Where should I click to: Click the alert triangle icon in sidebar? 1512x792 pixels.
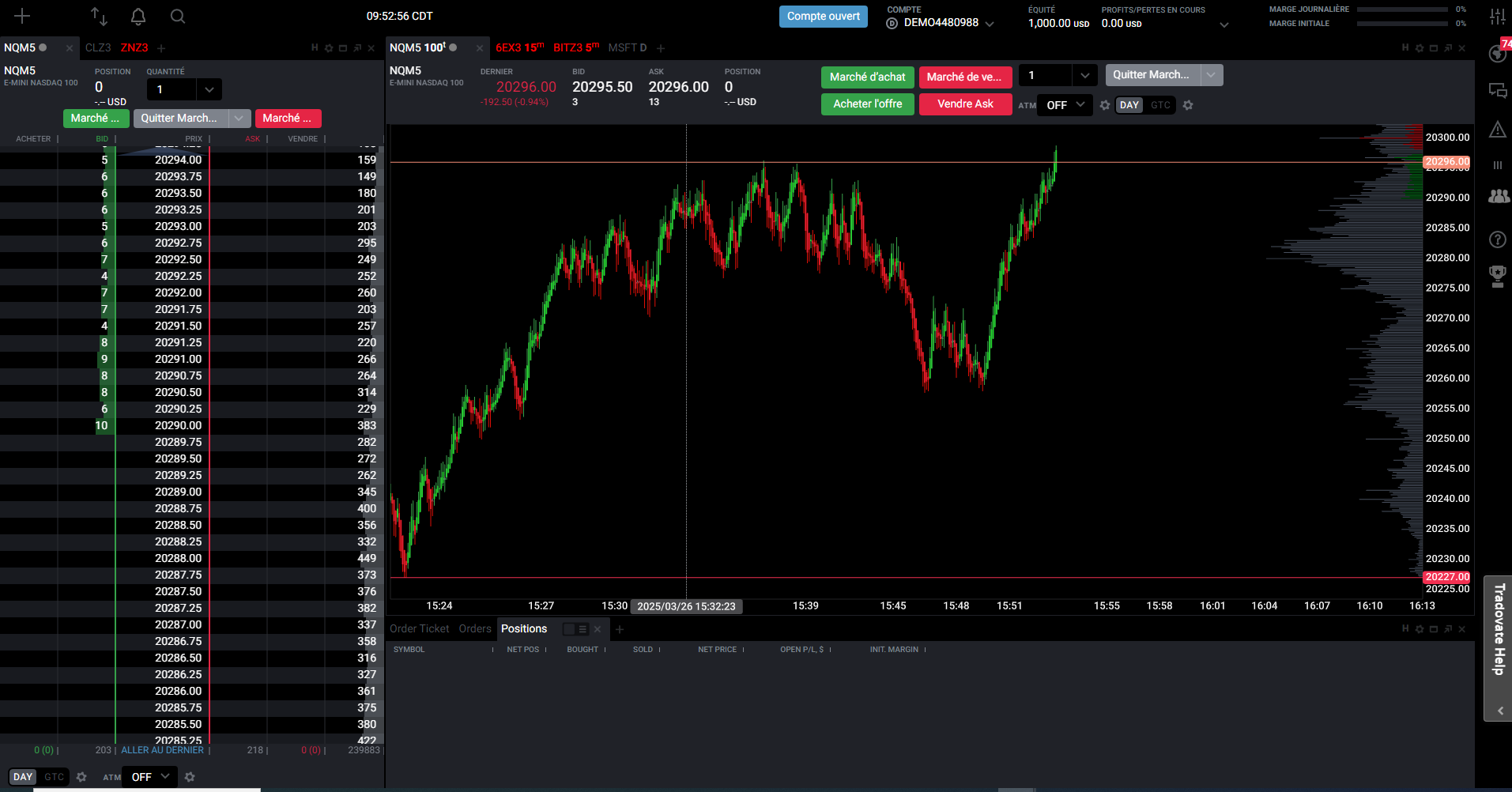(x=1497, y=130)
